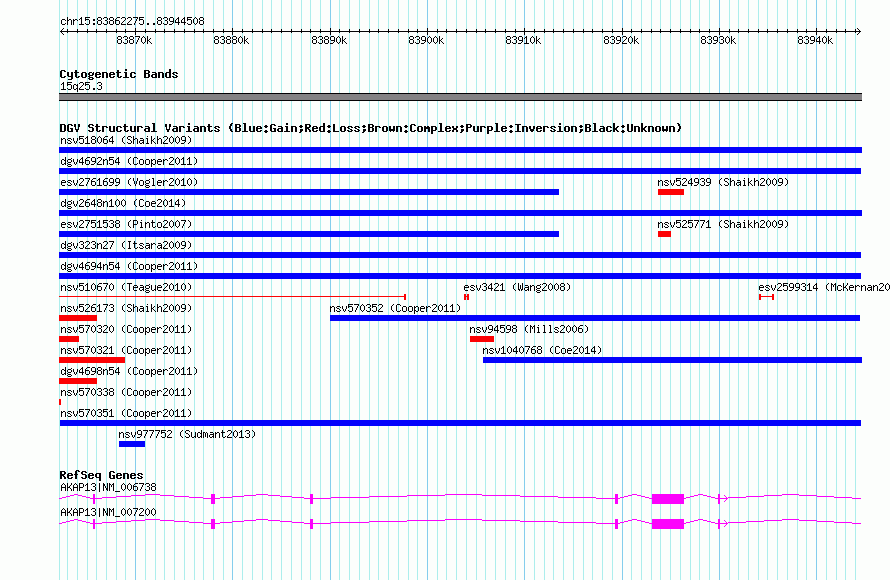Viewport: 890px width, 580px height.
Task: Open label nsv1040768 (Coe2014)
Action: [542, 350]
